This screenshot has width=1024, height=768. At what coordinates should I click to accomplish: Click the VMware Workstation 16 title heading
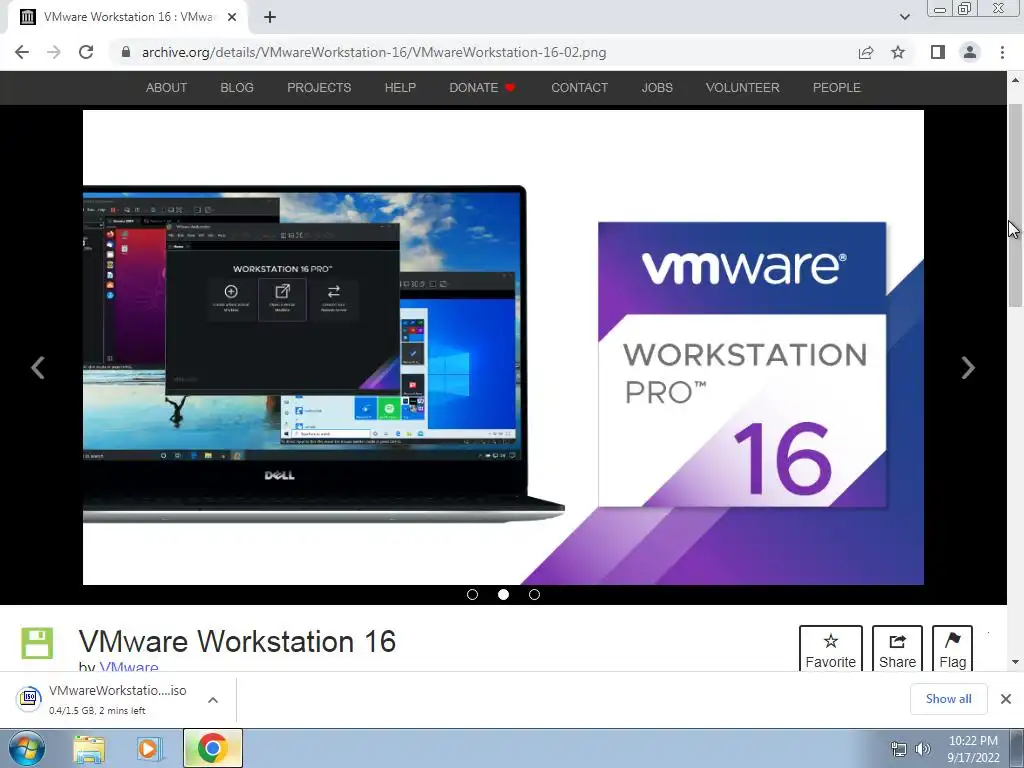pyautogui.click(x=237, y=641)
